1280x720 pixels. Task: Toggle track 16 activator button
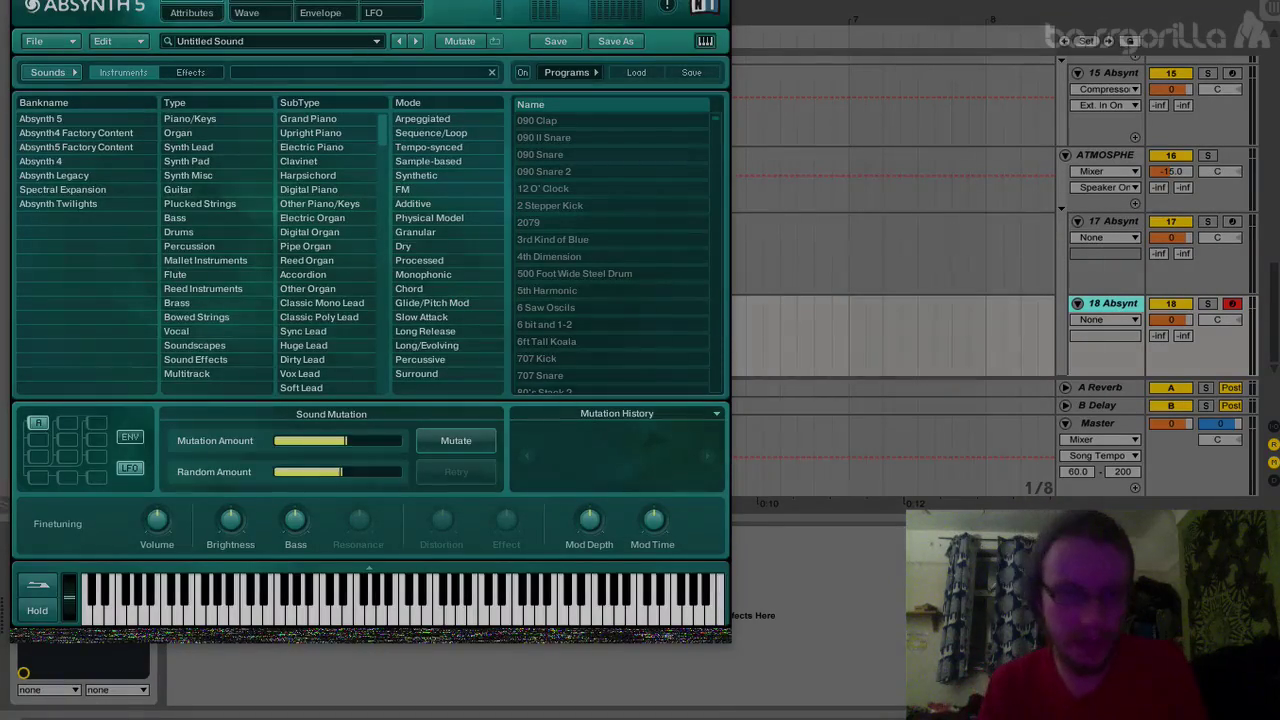1171,155
